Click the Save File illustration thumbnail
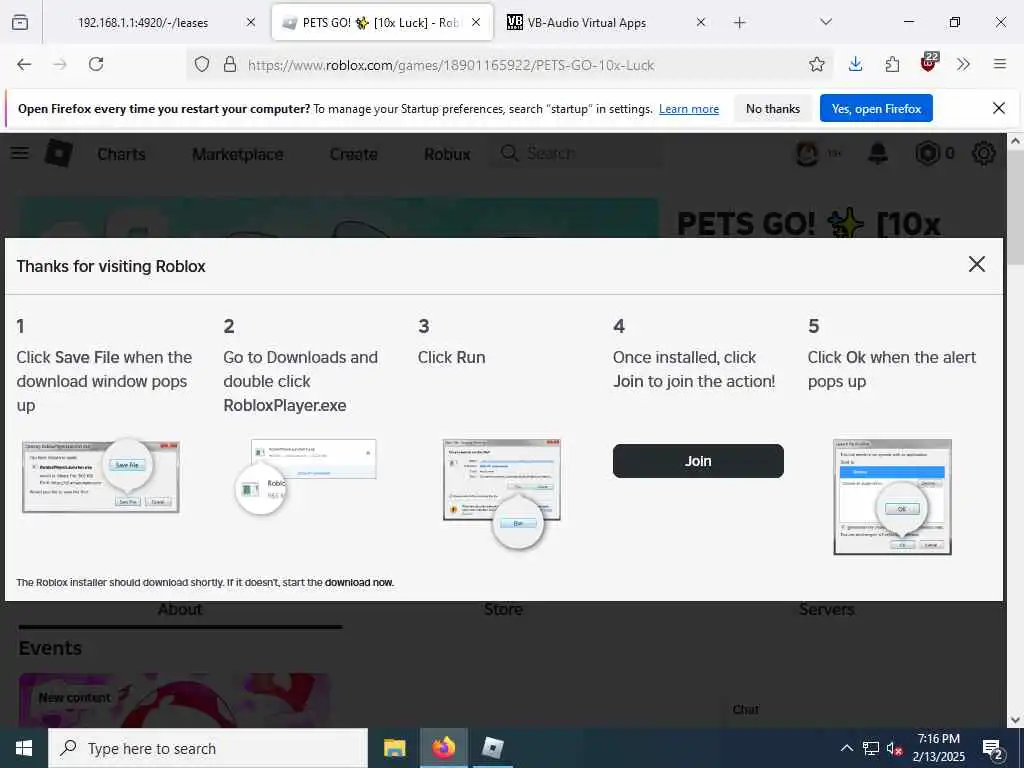 coord(101,476)
